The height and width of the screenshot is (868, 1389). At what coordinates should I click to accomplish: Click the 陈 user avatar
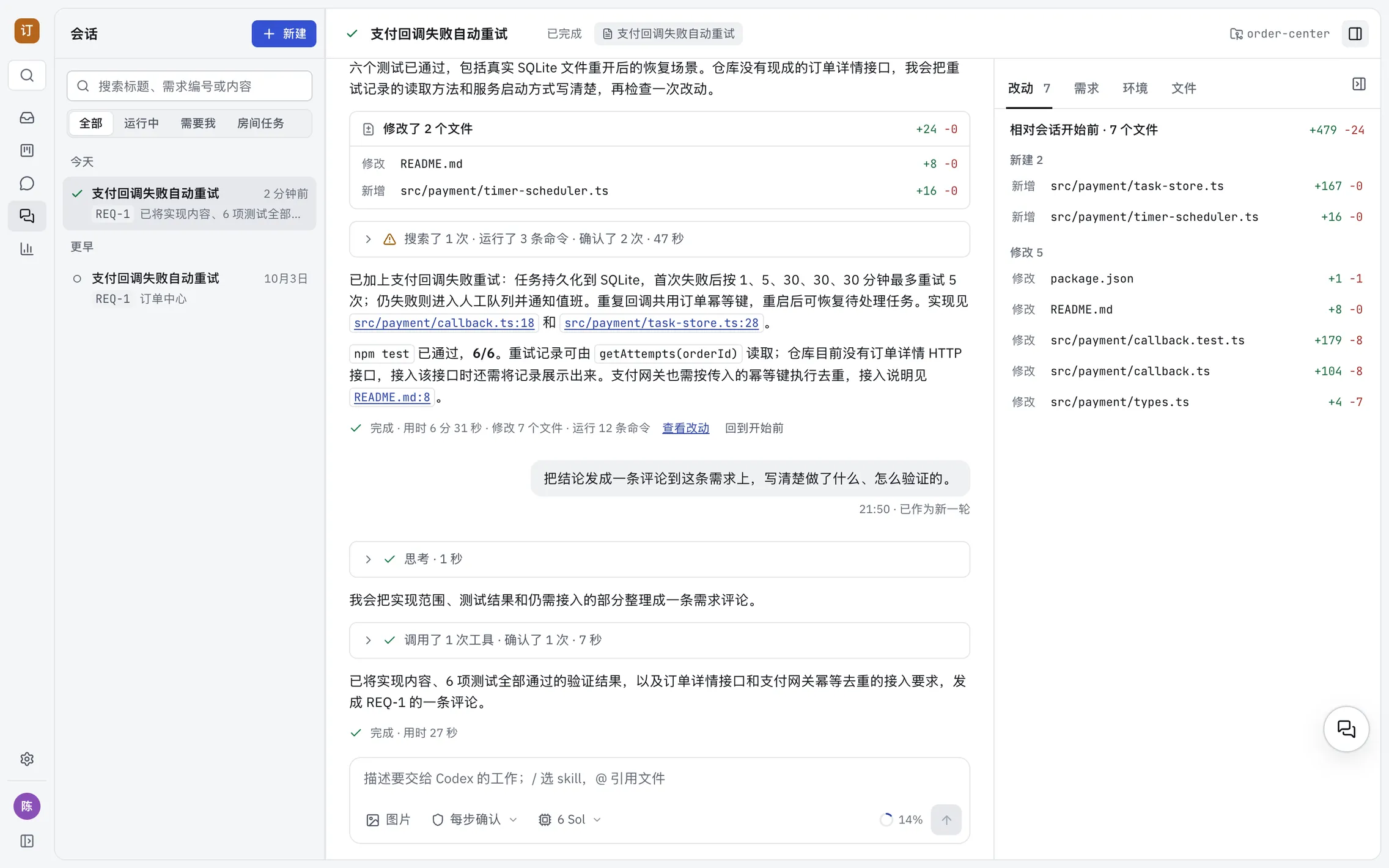point(27,806)
